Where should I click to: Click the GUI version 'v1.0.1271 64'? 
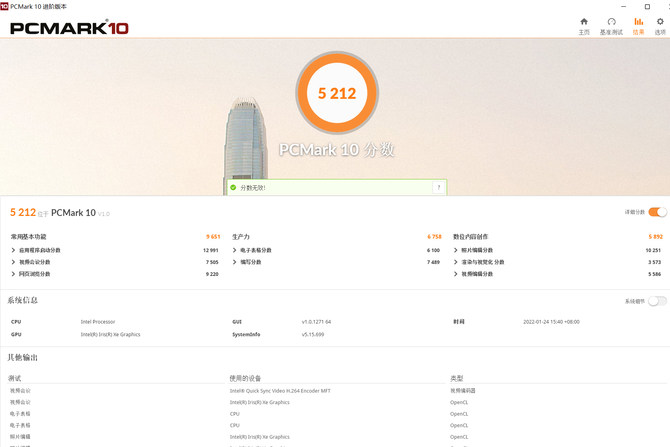316,322
